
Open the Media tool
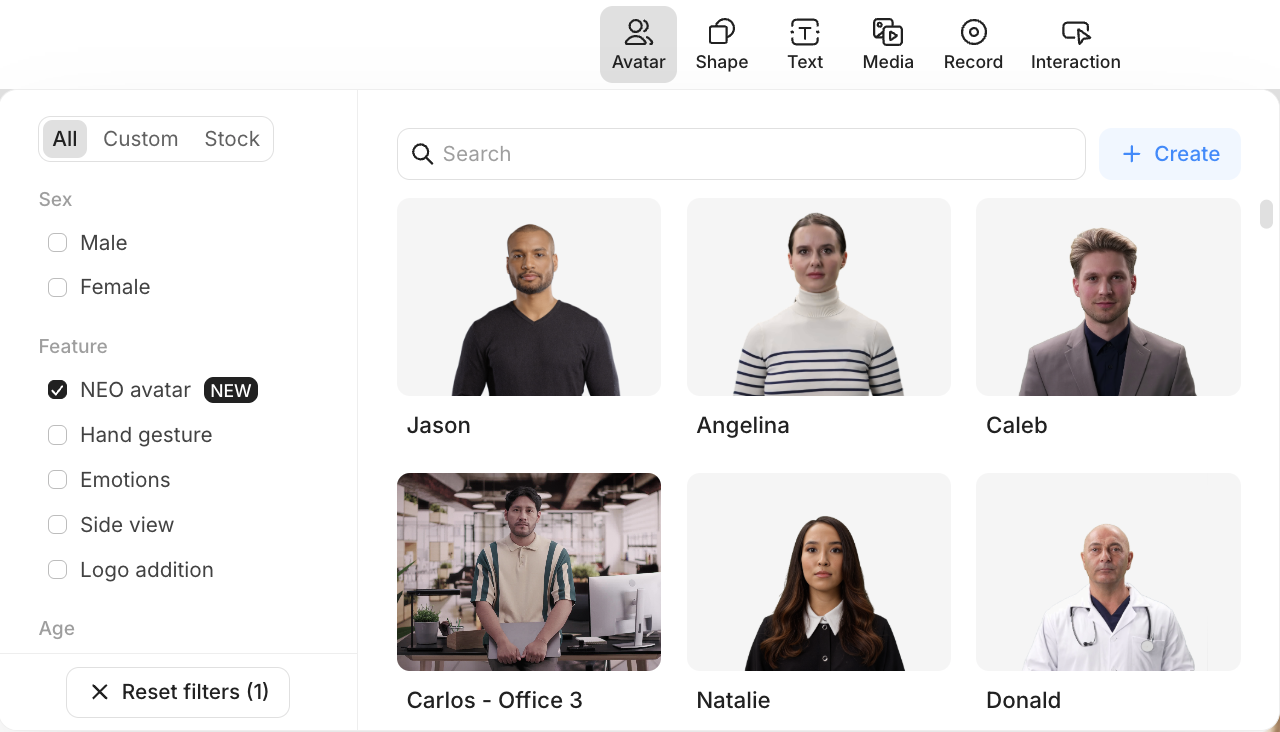pyautogui.click(x=887, y=45)
